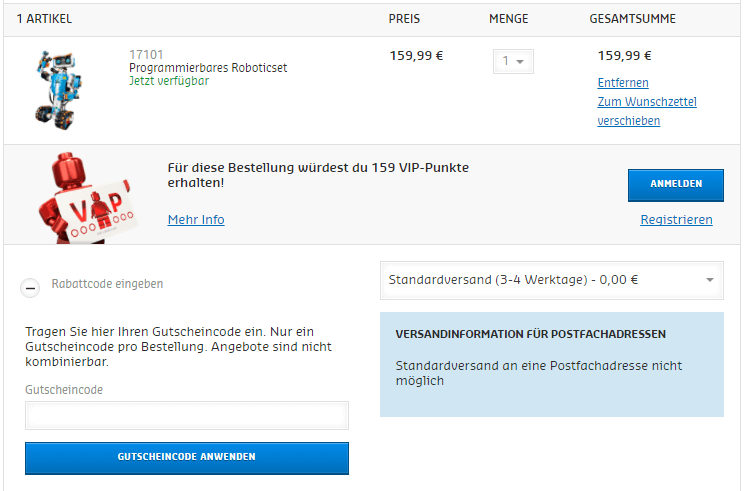Click the Jetzt verfügbar availability text
This screenshot has height=491, width=748.
[169, 81]
